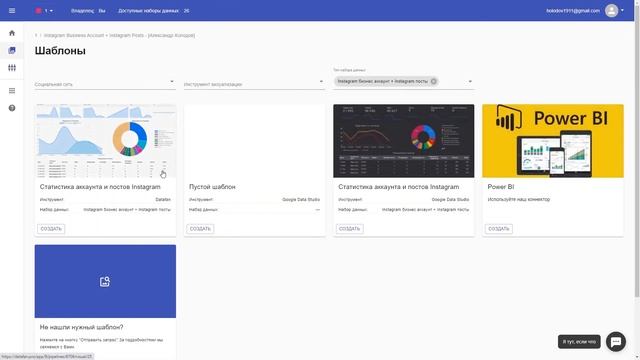Open the Power BI template thumbnail
This screenshot has width=640, height=360.
[553, 141]
